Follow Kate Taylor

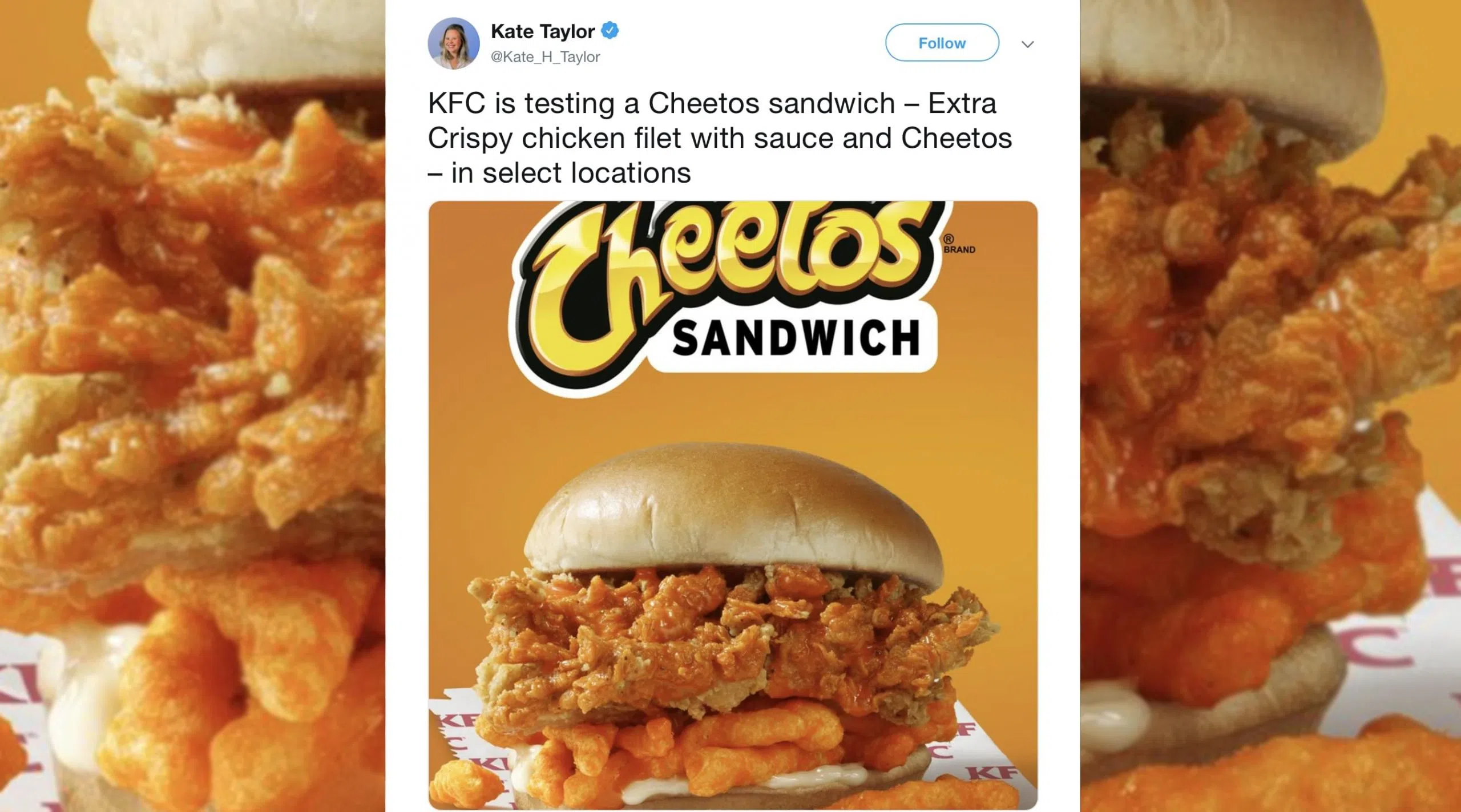pos(942,43)
